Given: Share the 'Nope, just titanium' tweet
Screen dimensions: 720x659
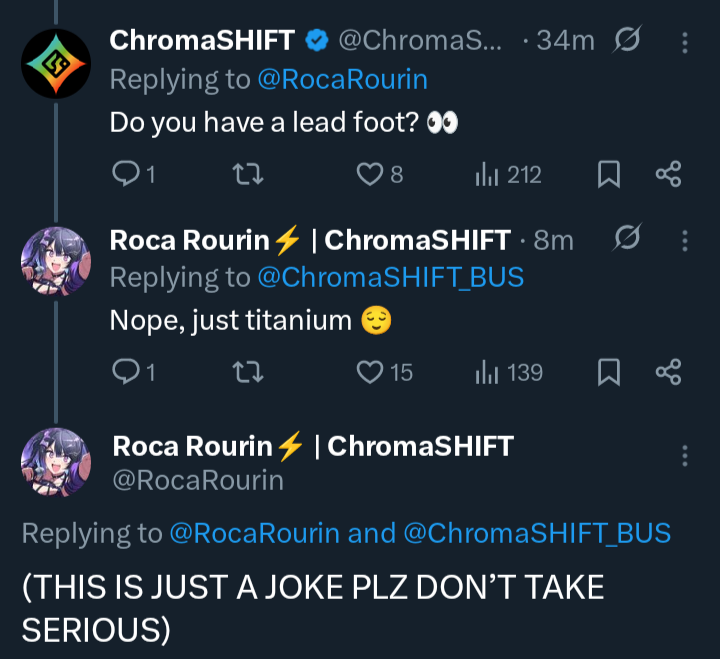Looking at the screenshot, I should (668, 373).
